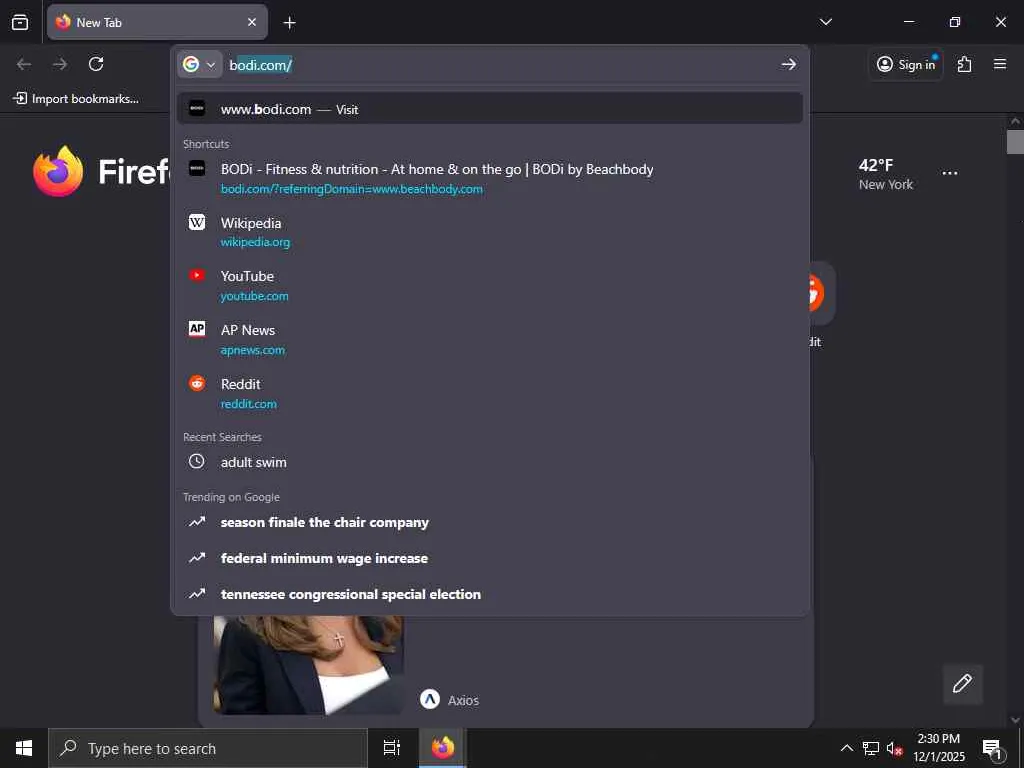The height and width of the screenshot is (768, 1024).
Task: Click the Reddit favicon in suggestions
Action: tap(197, 383)
